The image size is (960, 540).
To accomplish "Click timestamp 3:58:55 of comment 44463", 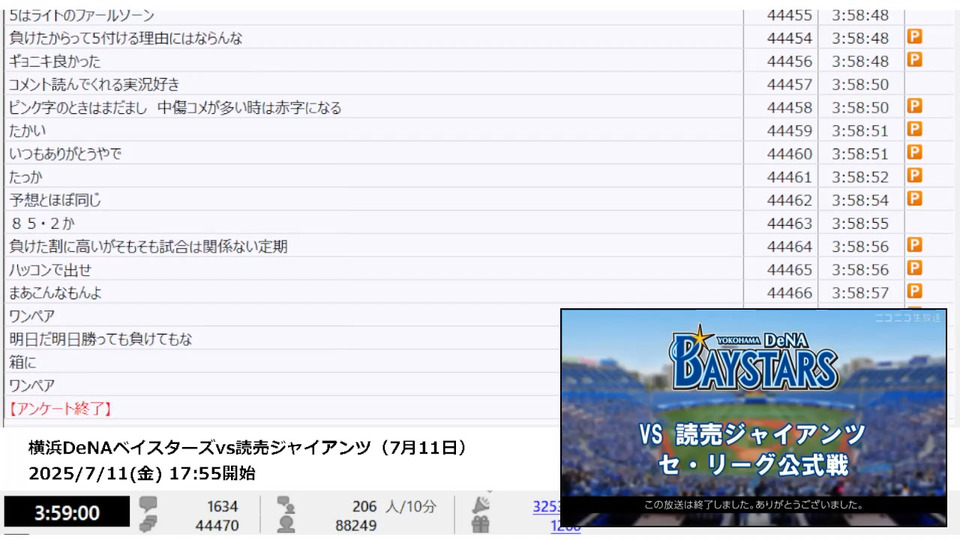I will pos(860,223).
